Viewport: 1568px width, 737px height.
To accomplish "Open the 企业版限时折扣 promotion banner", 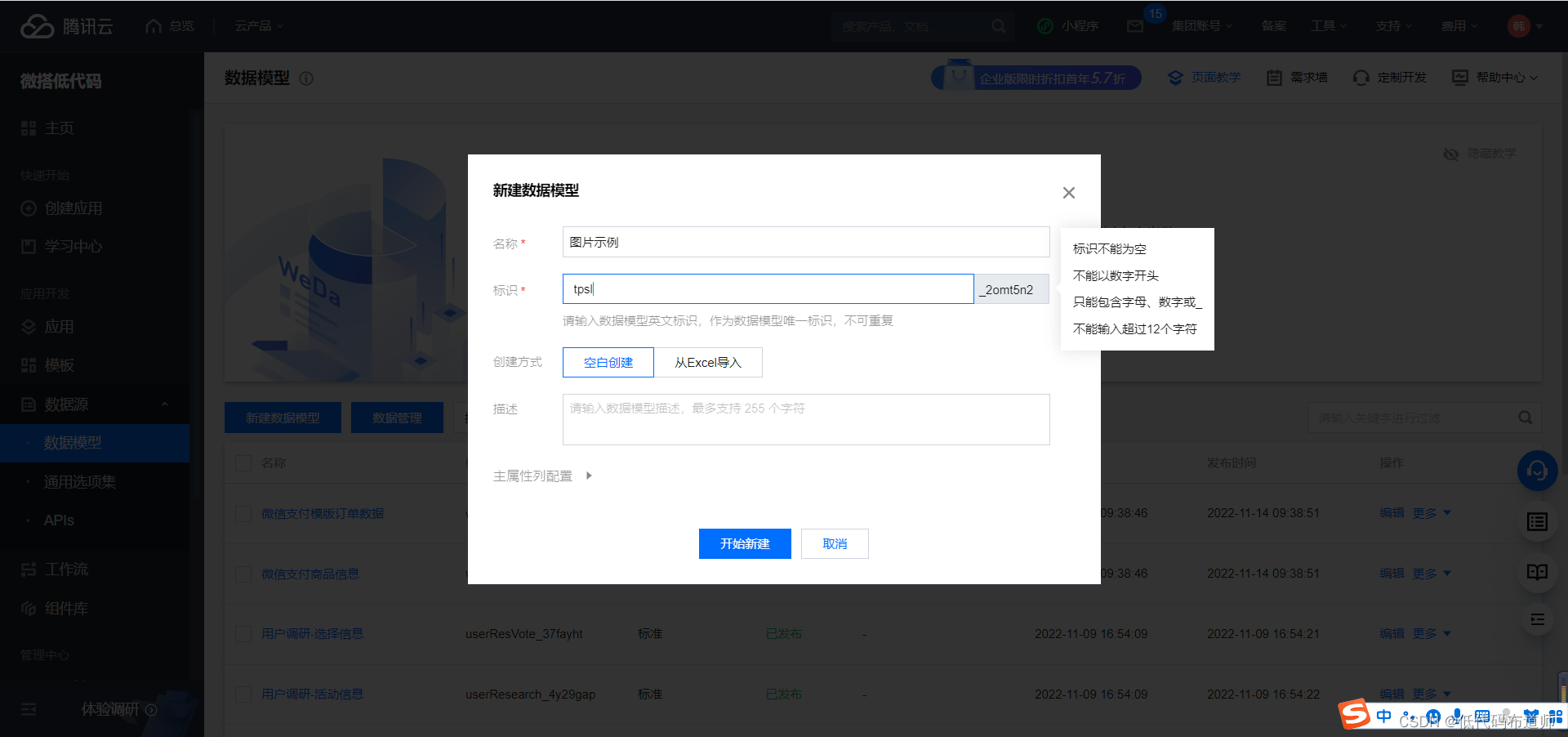I will point(1036,77).
